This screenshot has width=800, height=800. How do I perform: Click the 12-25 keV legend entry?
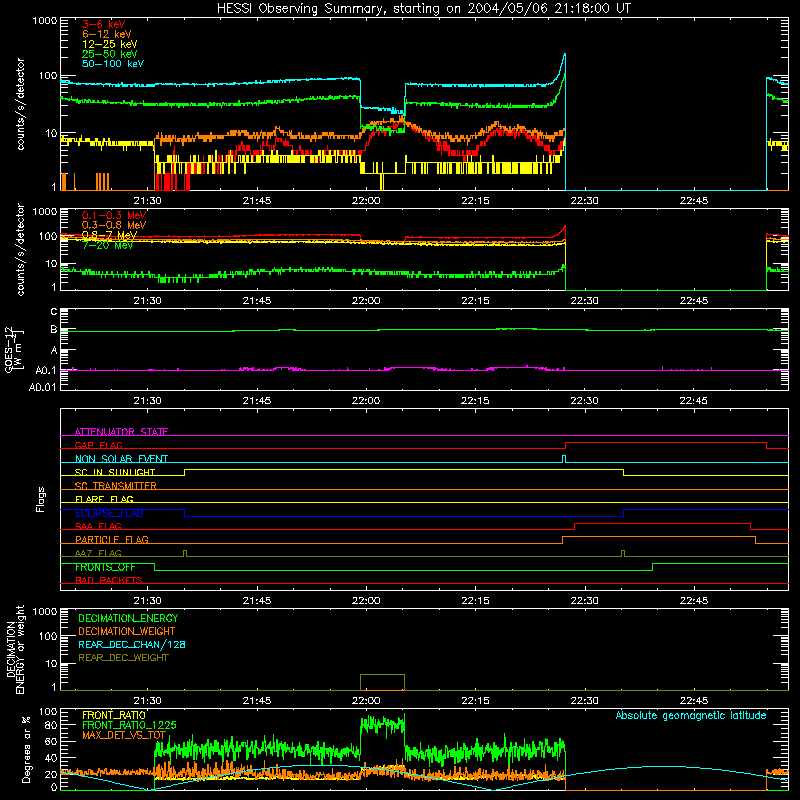pos(110,44)
